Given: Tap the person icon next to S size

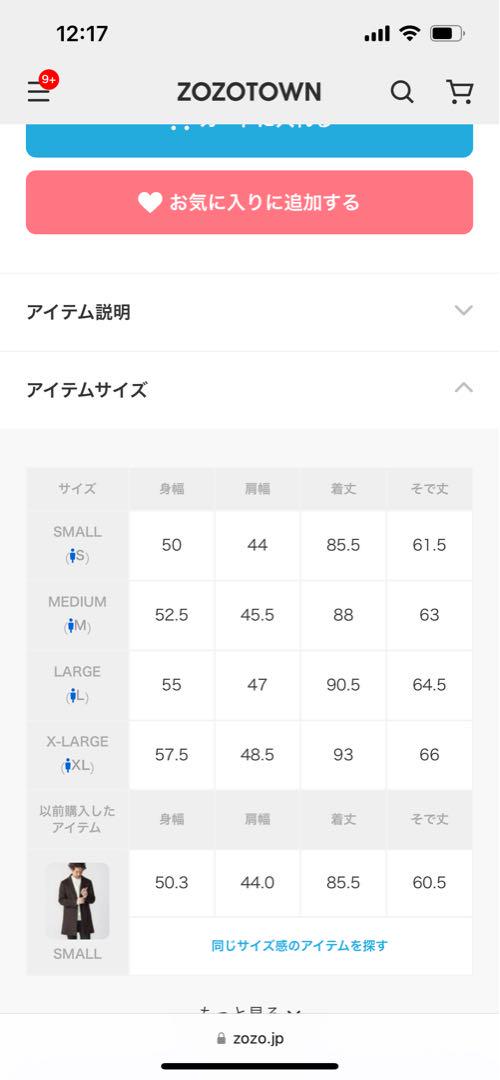Looking at the screenshot, I should [x=72, y=555].
